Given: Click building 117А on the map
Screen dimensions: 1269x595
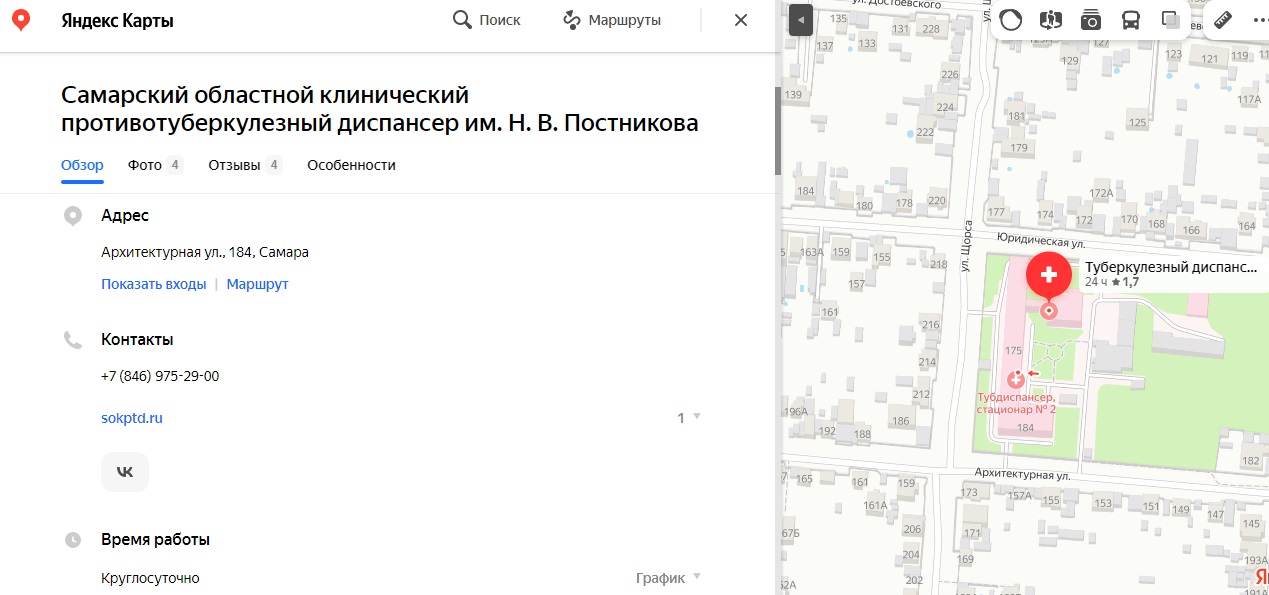Looking at the screenshot, I should pyautogui.click(x=1250, y=100).
